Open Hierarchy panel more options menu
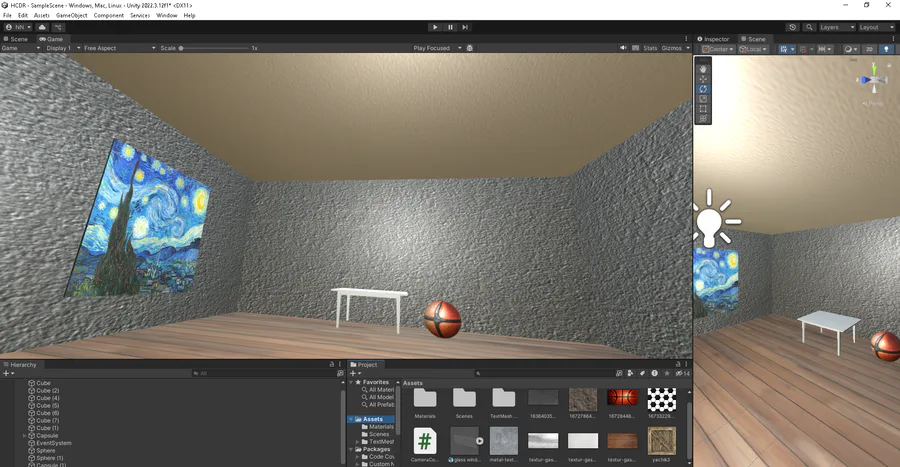Viewport: 900px width, 467px height. click(x=340, y=364)
